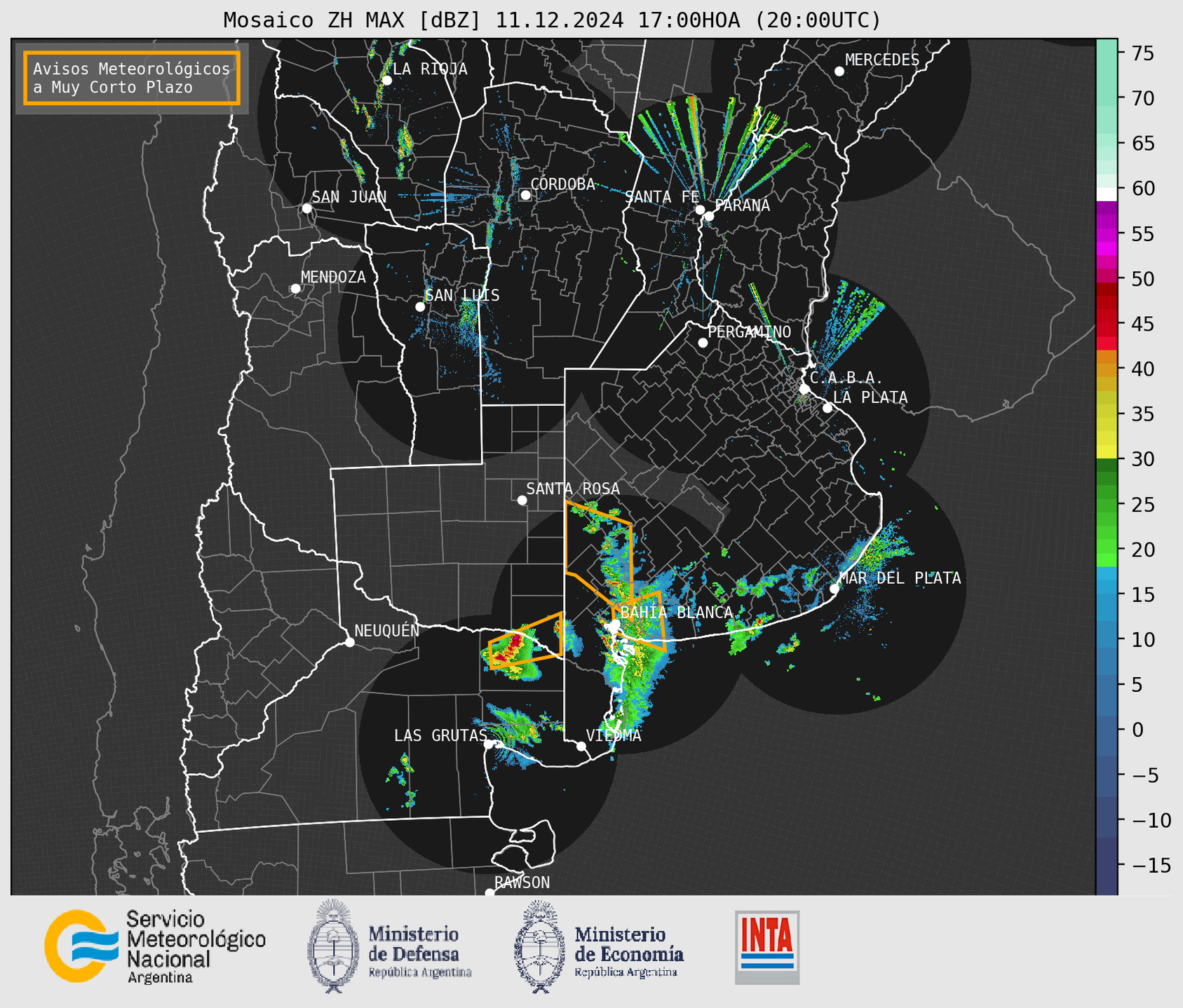Click the Las Grutas city marker
1183x1008 pixels.
pos(489,744)
